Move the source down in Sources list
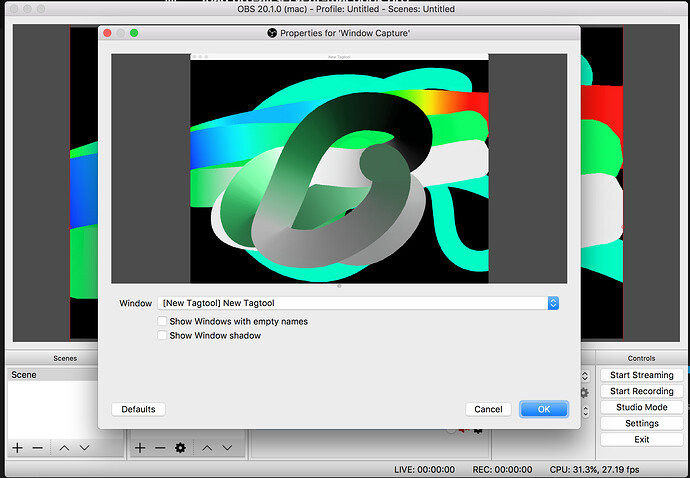This screenshot has height=478, width=690. [x=228, y=448]
